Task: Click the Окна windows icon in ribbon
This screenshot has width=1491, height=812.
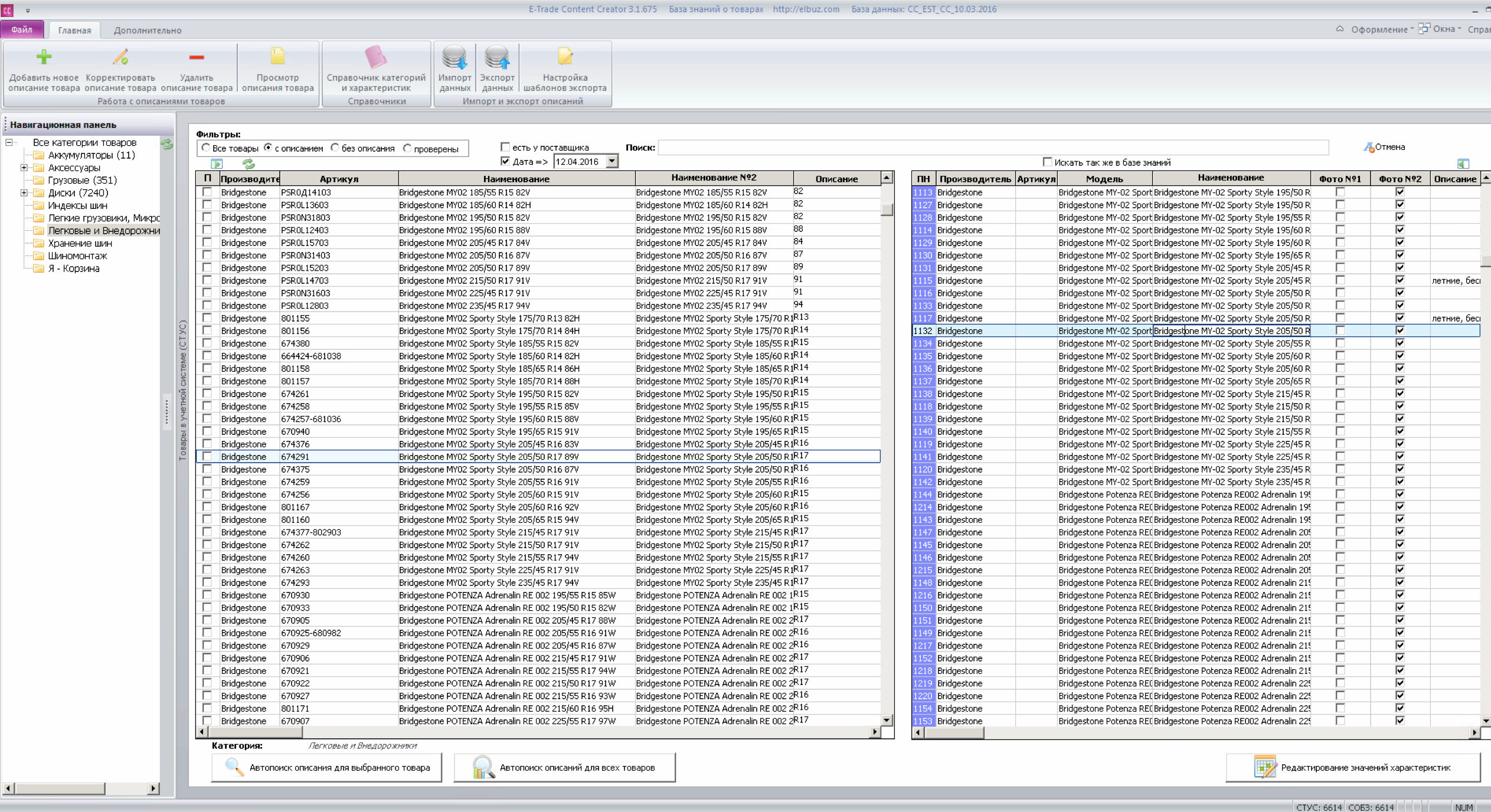Action: coord(1424,28)
